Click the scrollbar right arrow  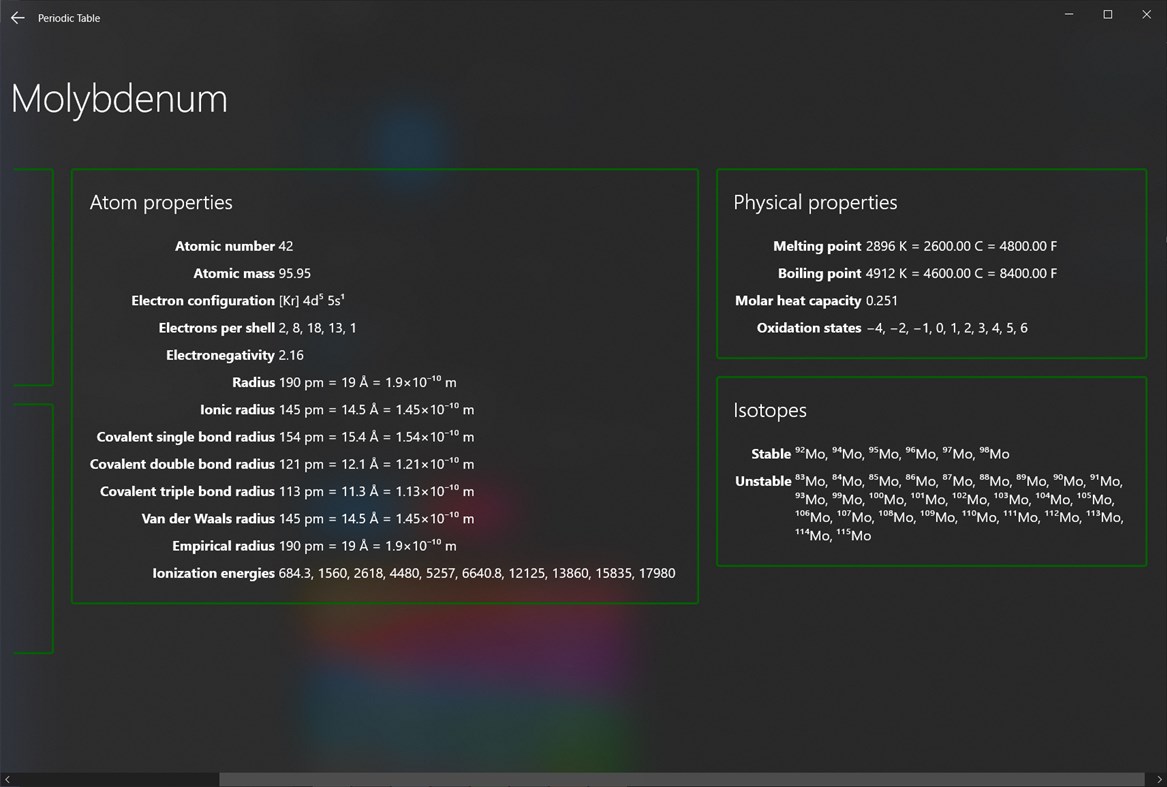pos(1159,780)
